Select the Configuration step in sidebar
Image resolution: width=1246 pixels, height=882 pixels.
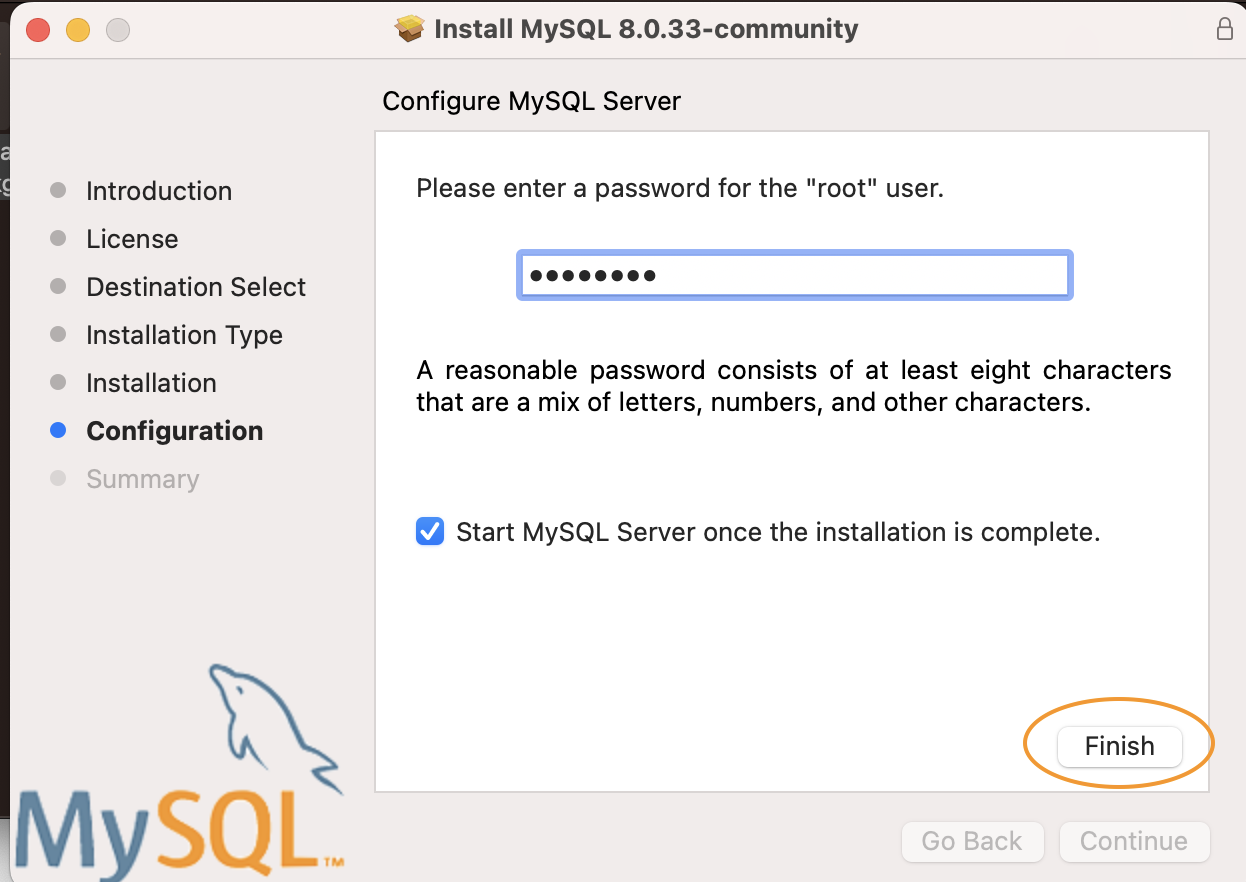coord(175,431)
